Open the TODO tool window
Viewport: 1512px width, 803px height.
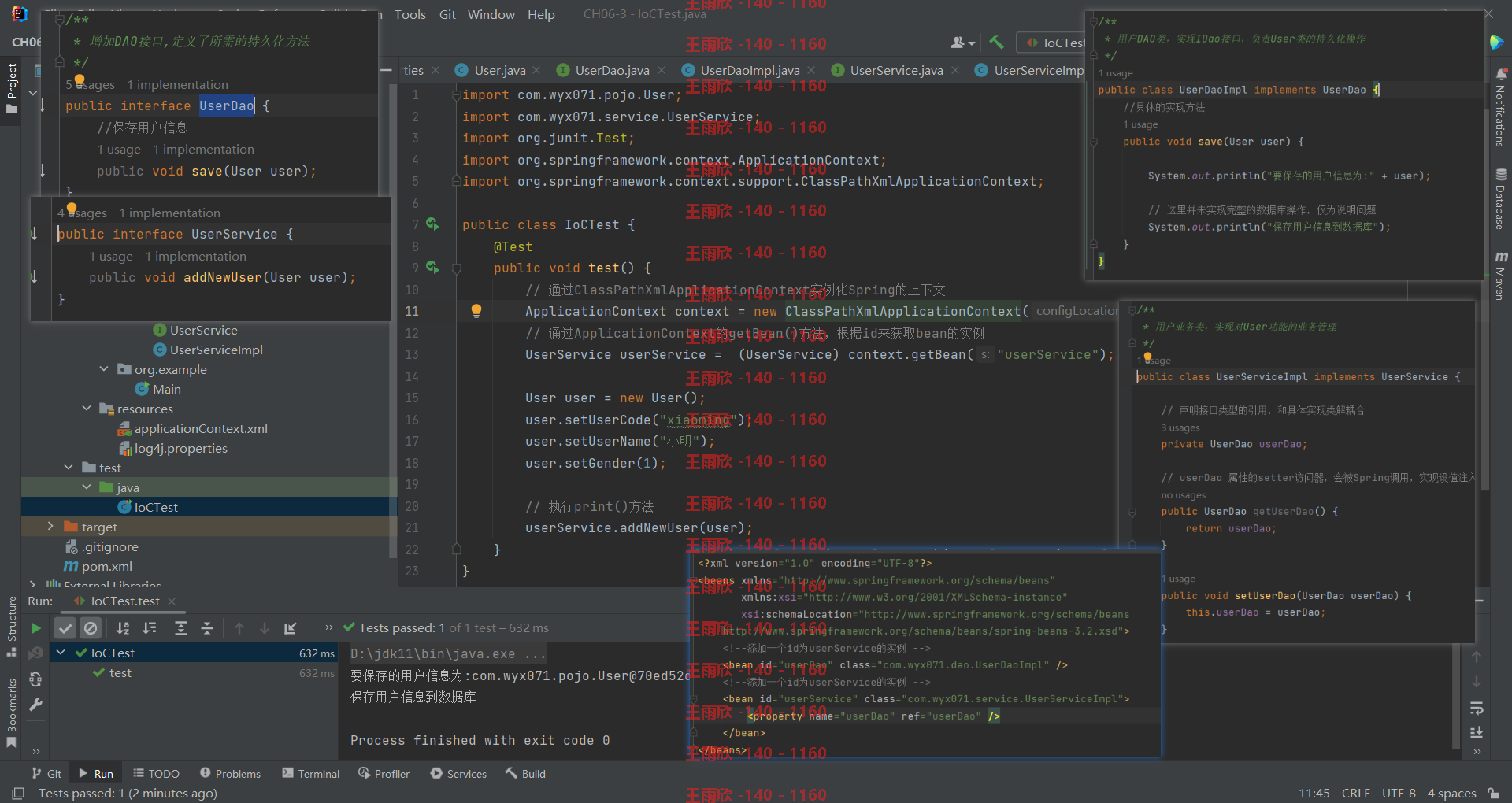point(156,774)
